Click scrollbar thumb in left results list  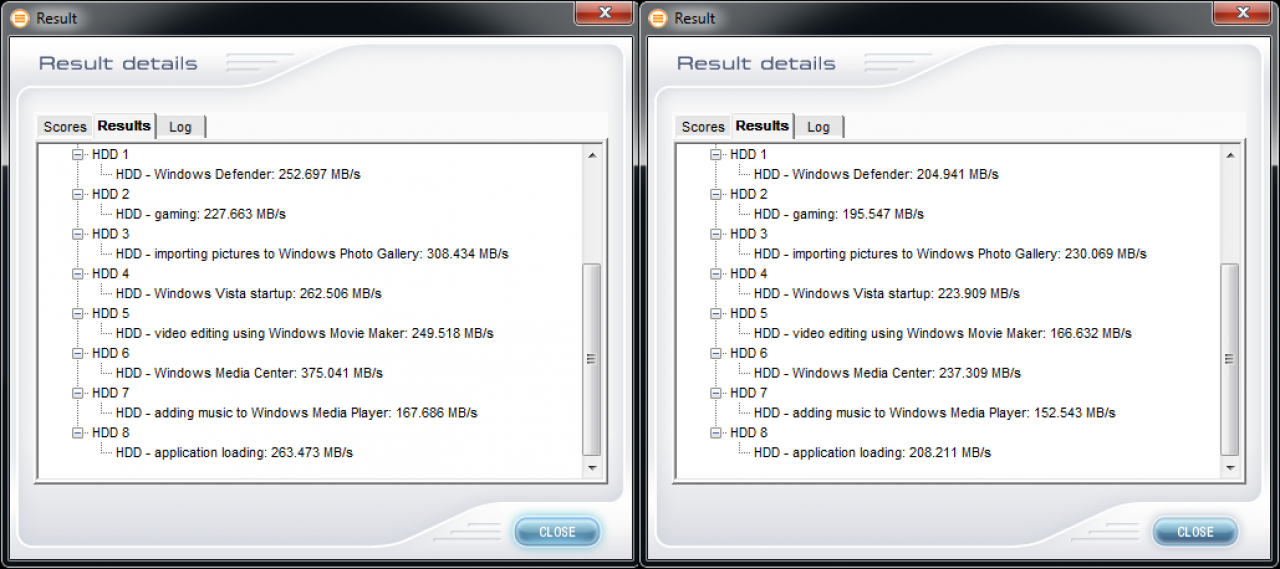[591, 359]
